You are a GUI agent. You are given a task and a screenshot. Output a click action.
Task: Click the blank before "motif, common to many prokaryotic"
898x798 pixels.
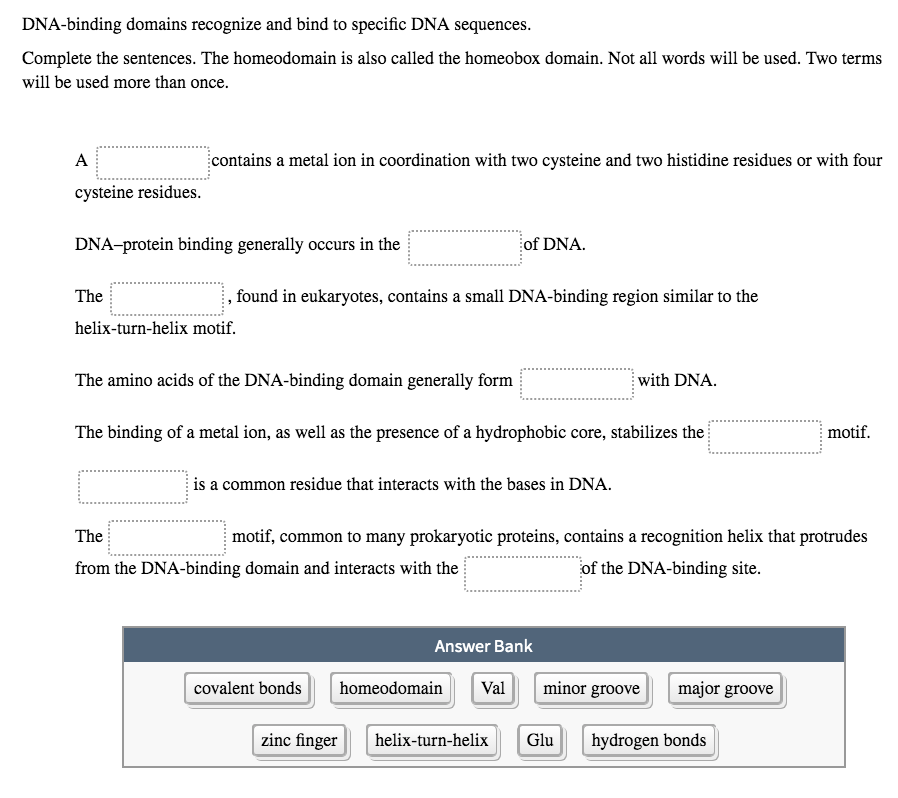pyautogui.click(x=167, y=537)
